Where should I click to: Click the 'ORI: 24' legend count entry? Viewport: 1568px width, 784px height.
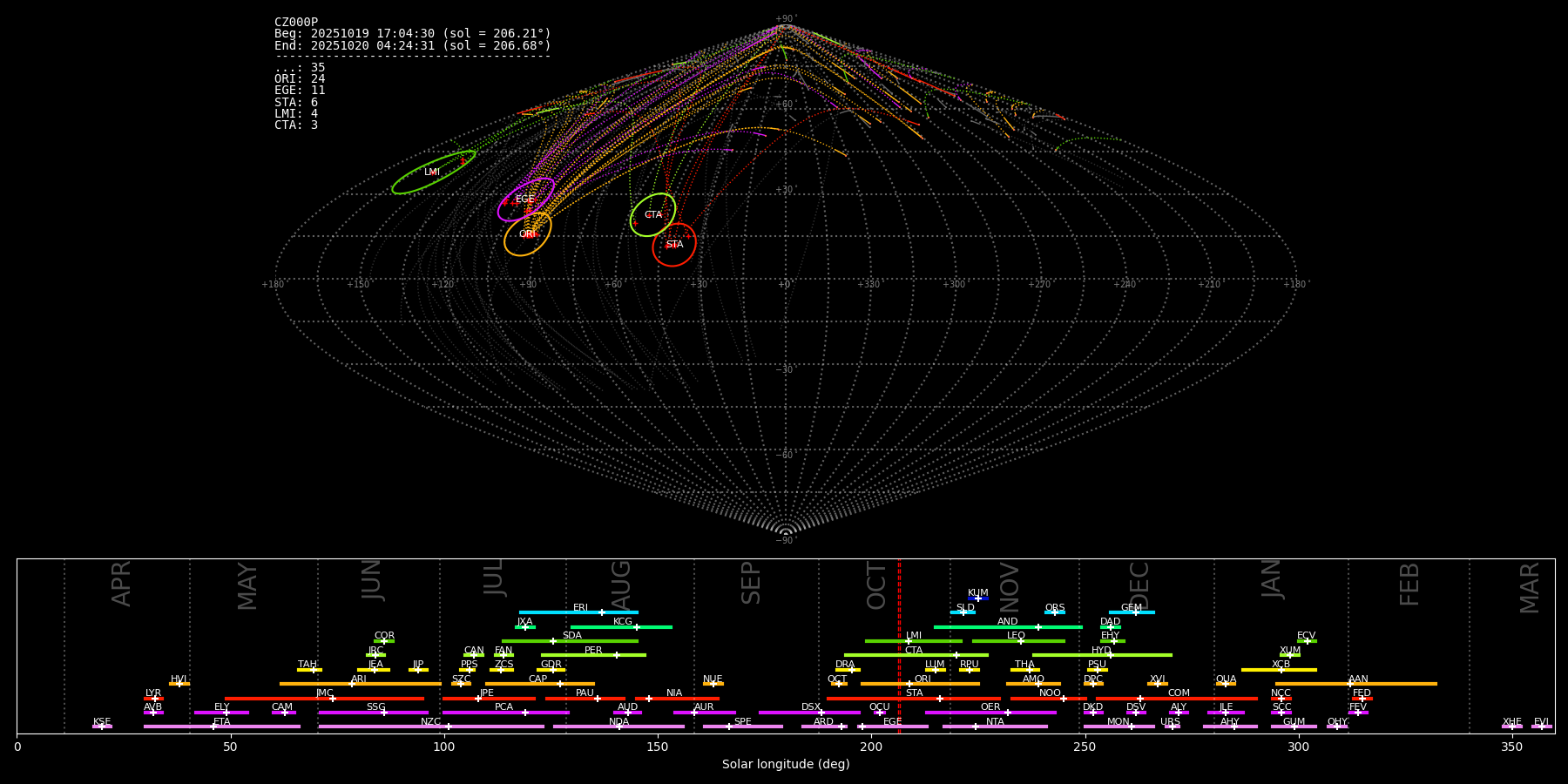[x=300, y=79]
